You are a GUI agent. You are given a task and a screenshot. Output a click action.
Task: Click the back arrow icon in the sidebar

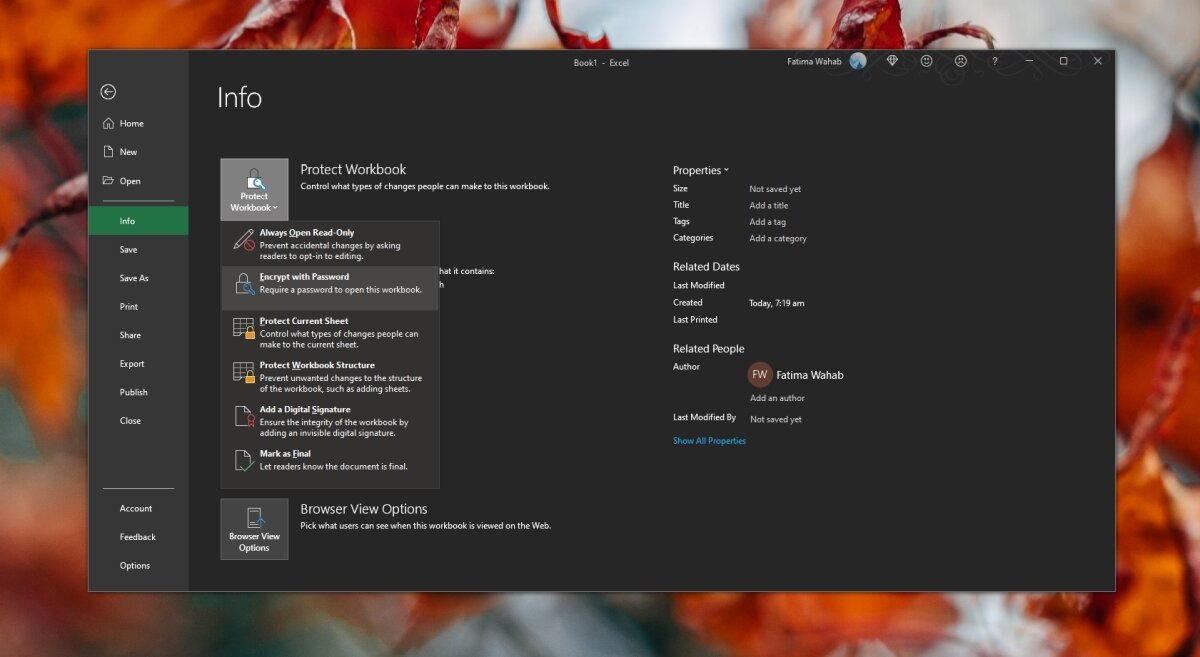pos(108,92)
